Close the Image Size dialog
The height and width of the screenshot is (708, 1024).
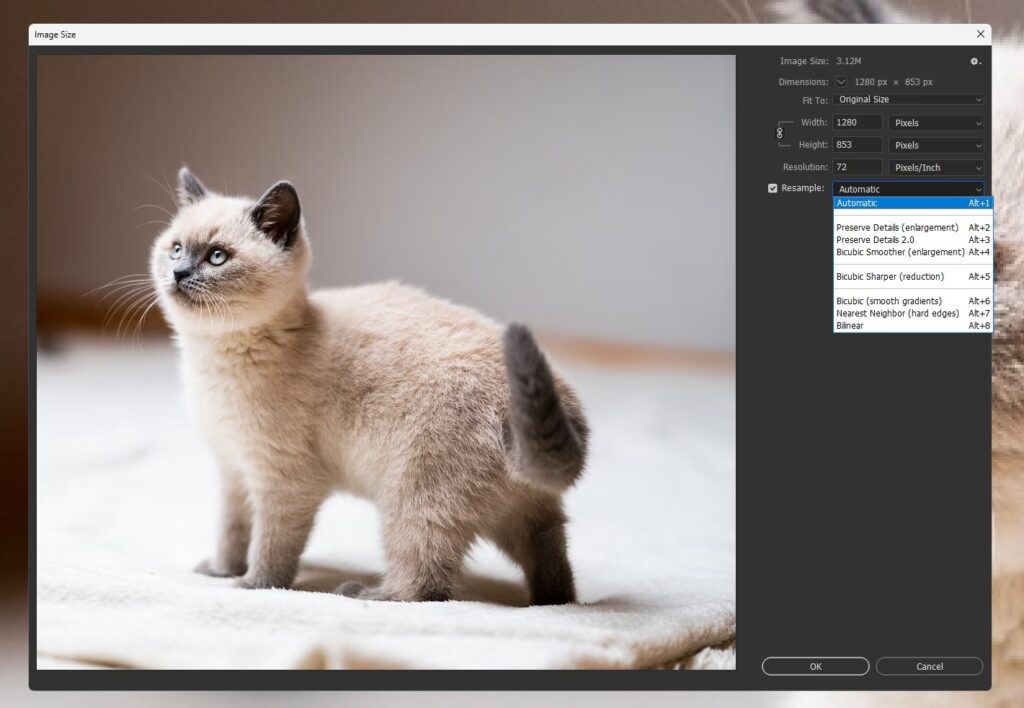point(979,34)
